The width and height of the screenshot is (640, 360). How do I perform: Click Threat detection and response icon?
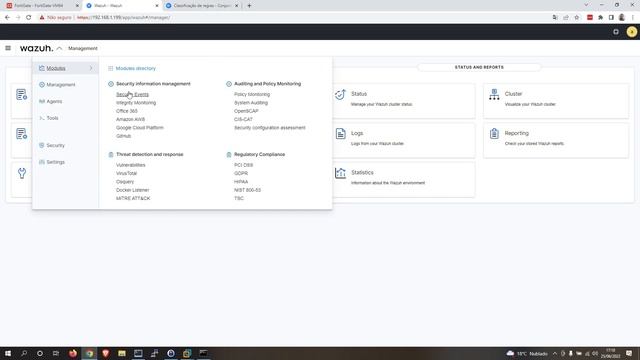tap(111, 155)
